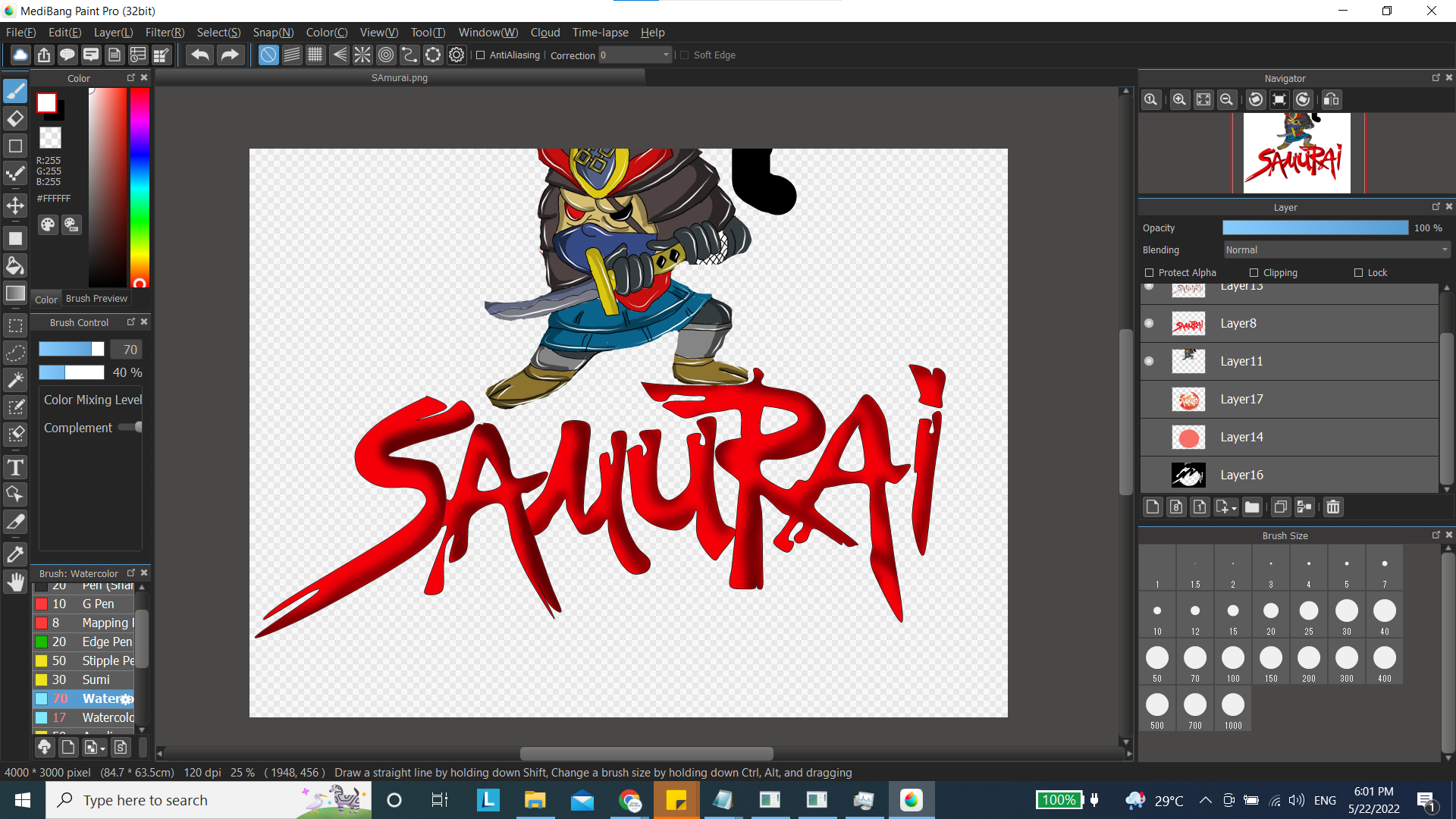Open the Correction value dropdown

click(635, 55)
